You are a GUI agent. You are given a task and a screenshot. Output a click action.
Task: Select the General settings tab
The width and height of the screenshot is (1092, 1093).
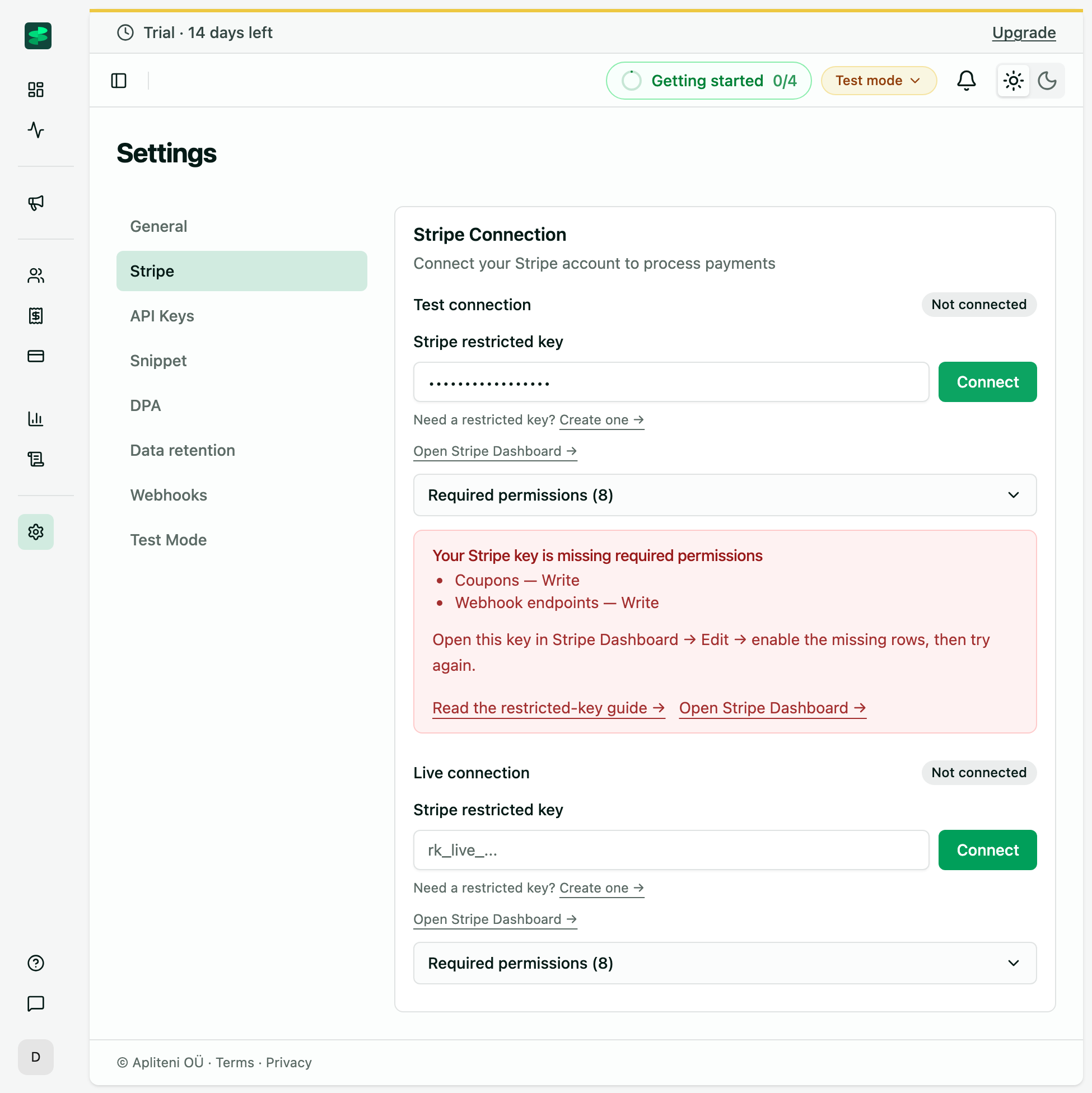pyautogui.click(x=241, y=226)
